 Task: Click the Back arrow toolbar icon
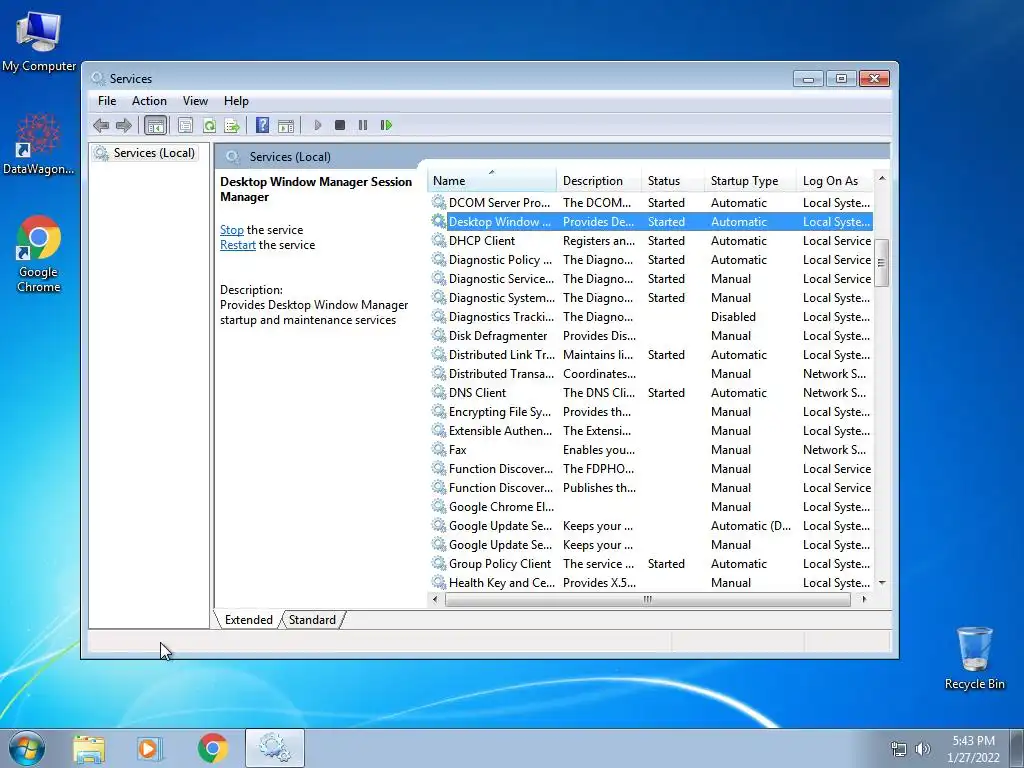(101, 125)
